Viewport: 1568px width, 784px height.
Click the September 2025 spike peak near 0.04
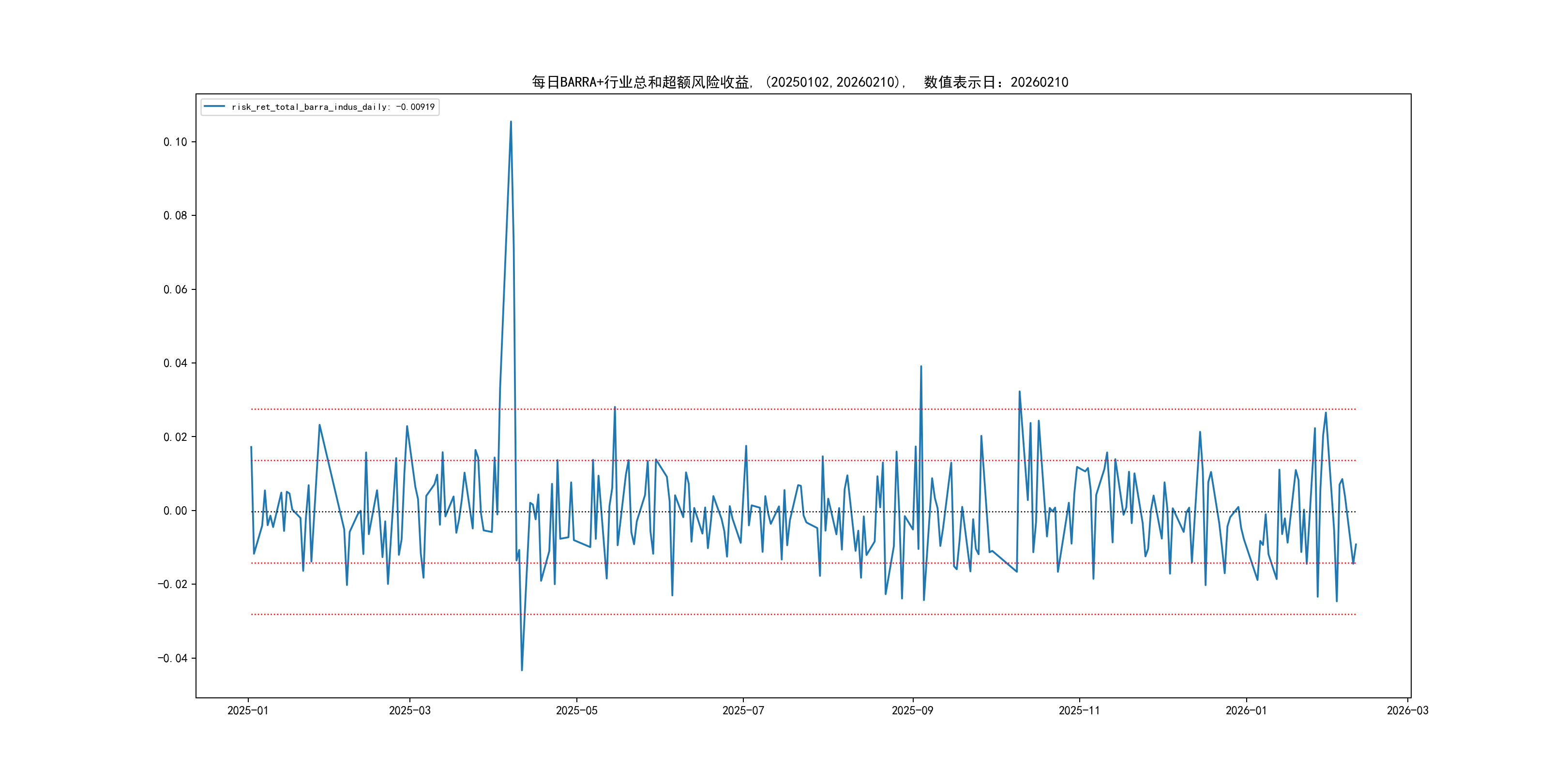point(921,366)
